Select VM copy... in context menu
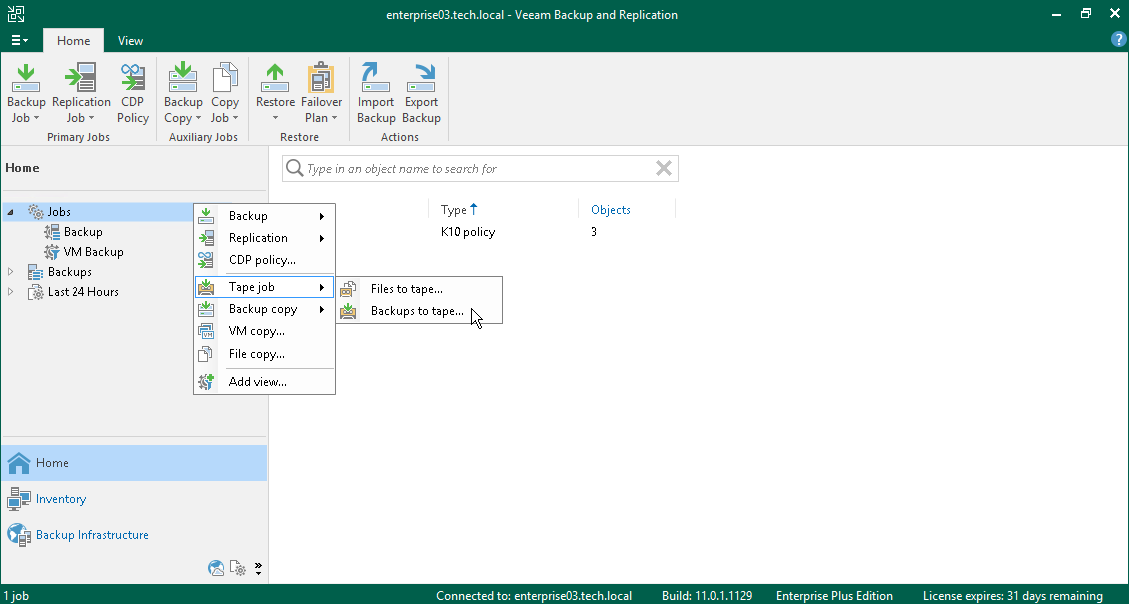The image size is (1129, 604). point(264,331)
